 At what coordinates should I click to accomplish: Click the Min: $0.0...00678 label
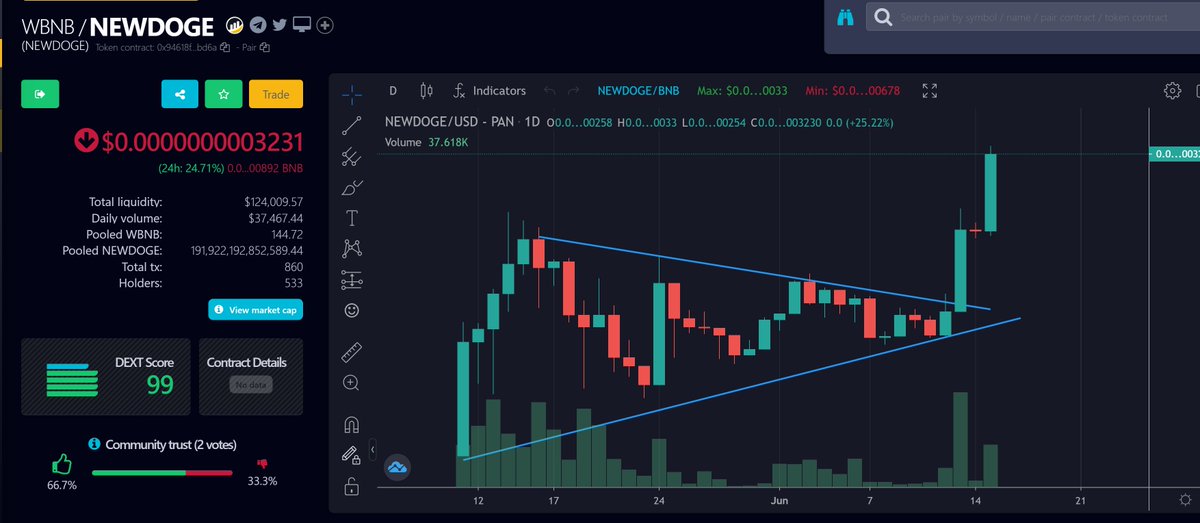853,91
